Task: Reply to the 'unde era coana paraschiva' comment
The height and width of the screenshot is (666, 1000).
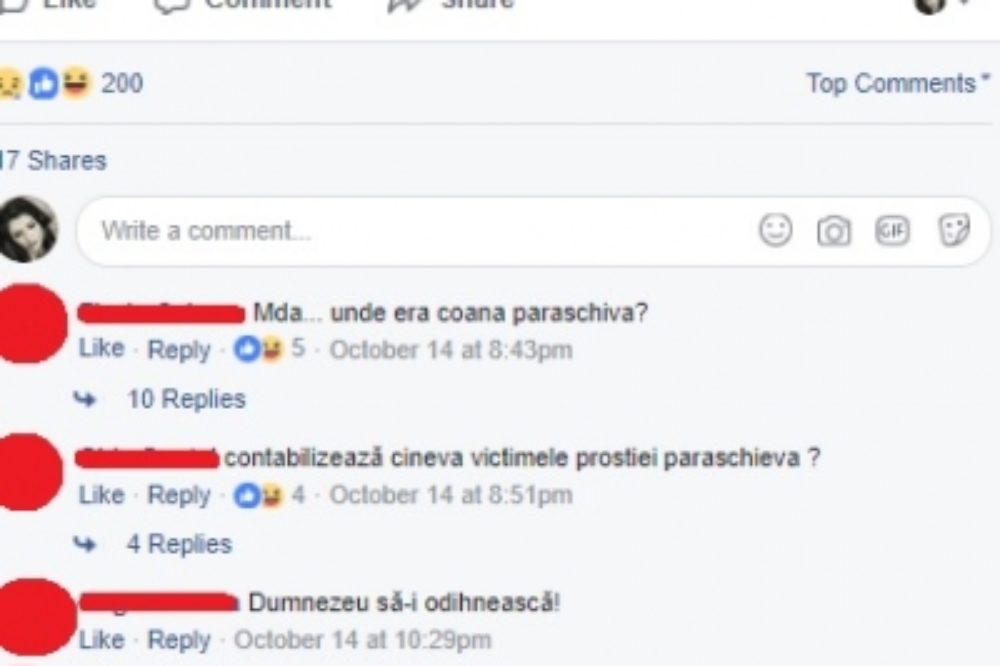Action: point(179,350)
